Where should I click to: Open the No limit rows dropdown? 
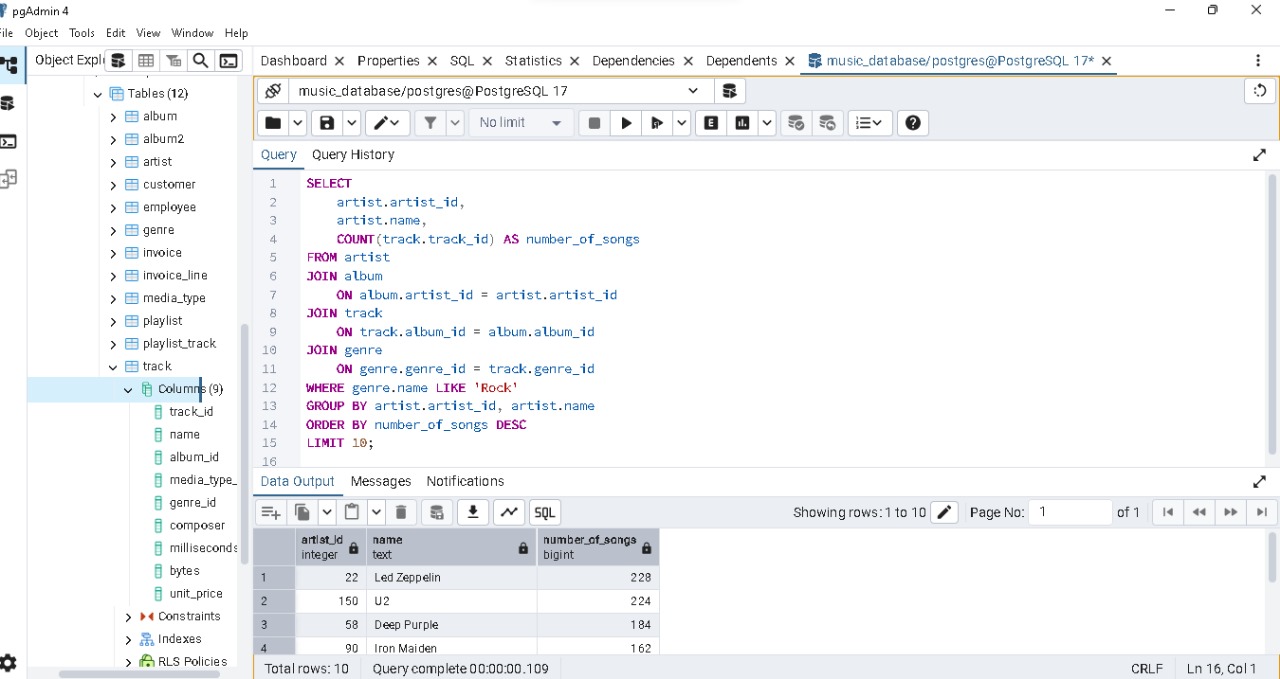tap(521, 123)
